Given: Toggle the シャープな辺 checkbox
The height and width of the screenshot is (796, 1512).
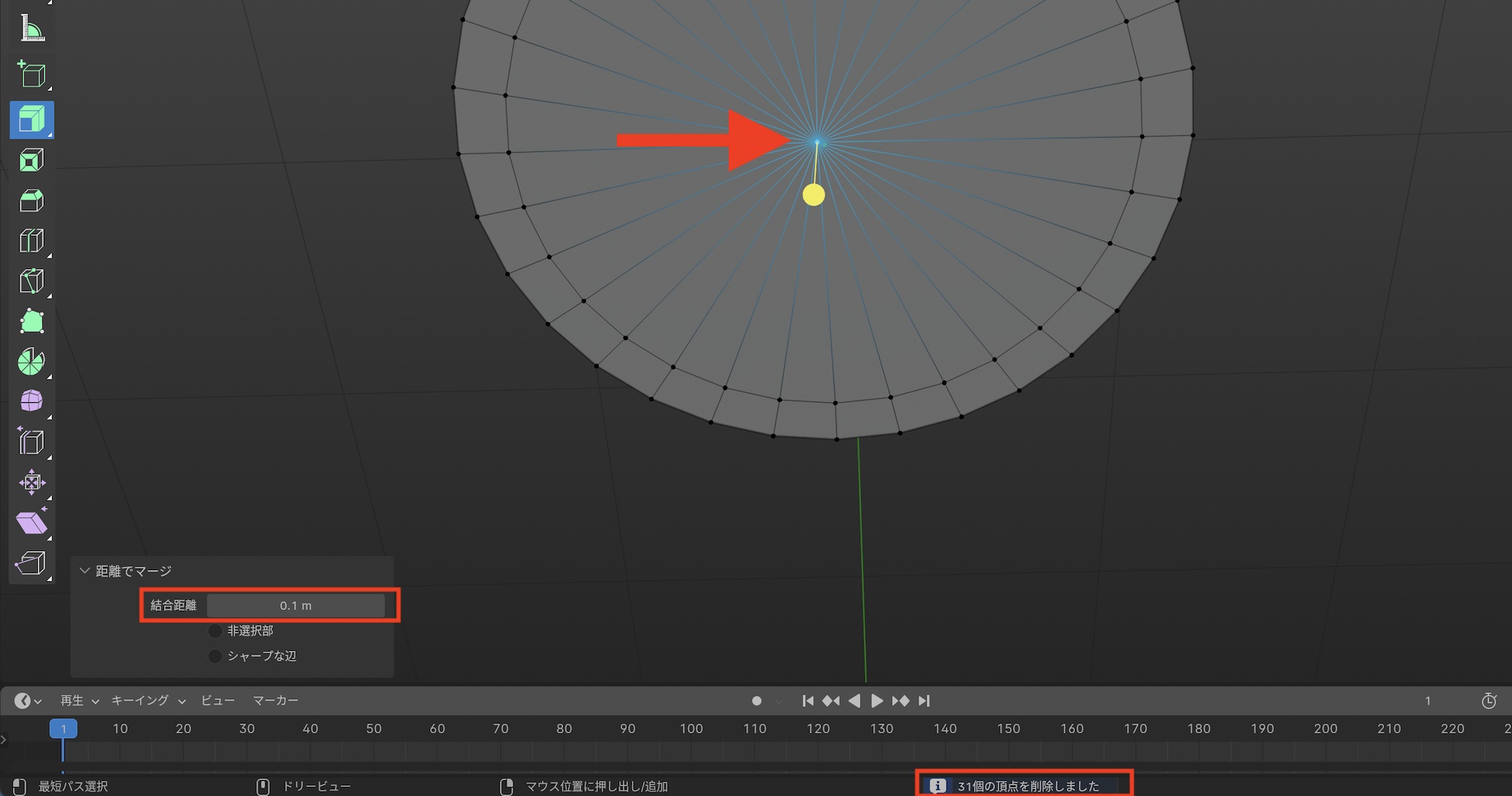Looking at the screenshot, I should pos(215,656).
